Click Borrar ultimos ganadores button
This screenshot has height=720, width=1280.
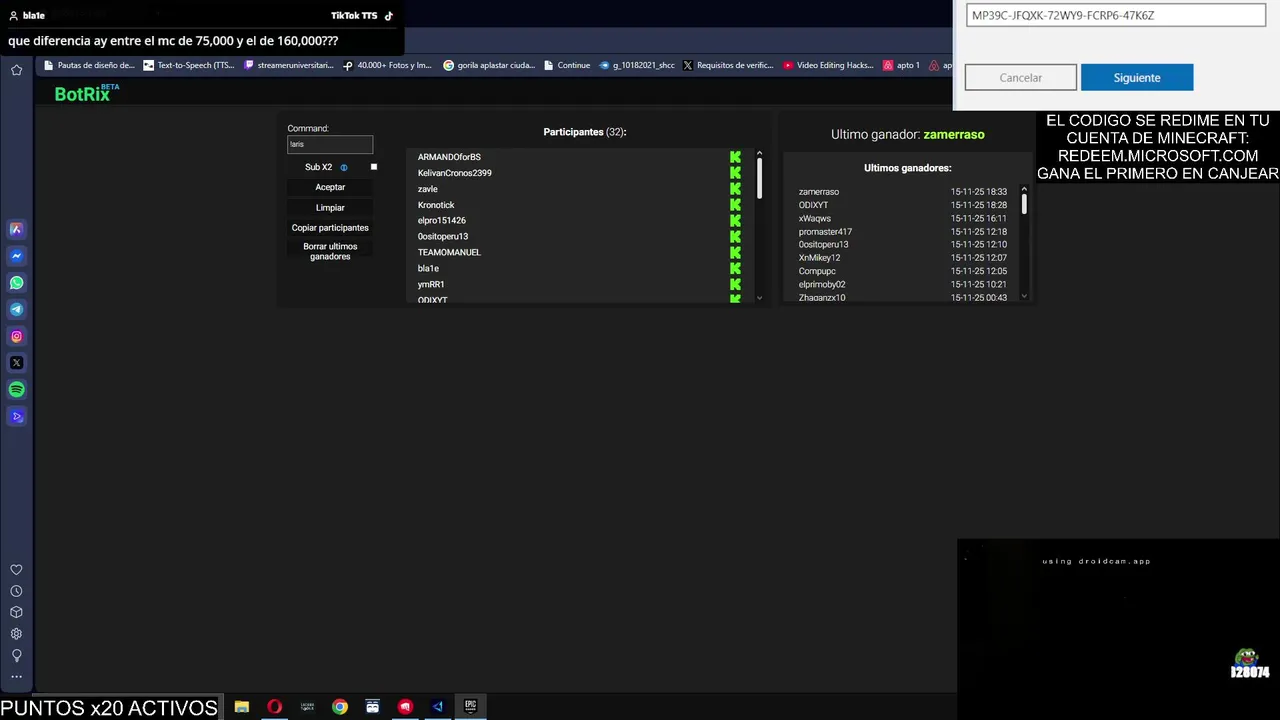coord(330,251)
